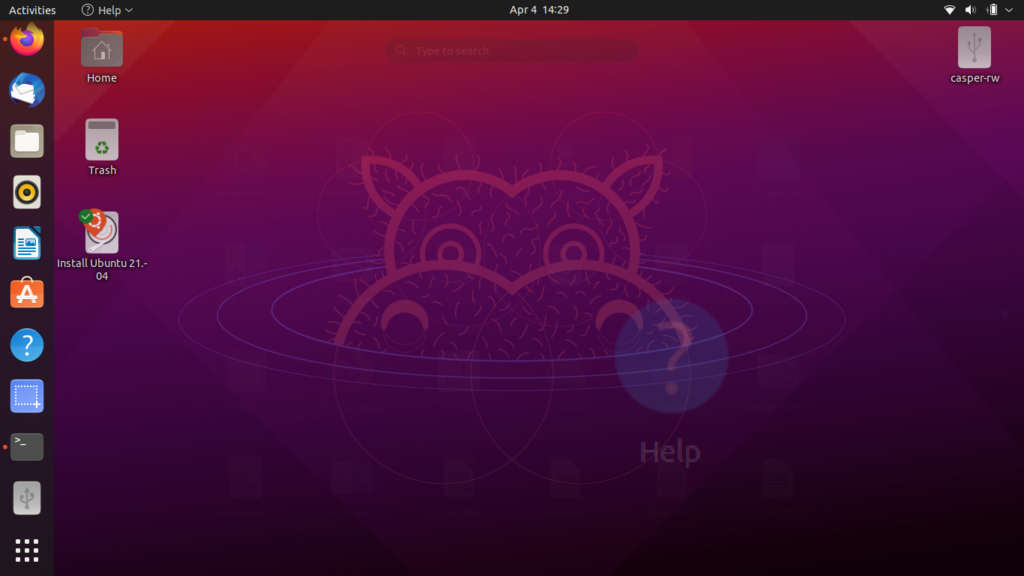Select the Home folder desktop icon
Viewport: 1024px width, 576px height.
click(101, 56)
